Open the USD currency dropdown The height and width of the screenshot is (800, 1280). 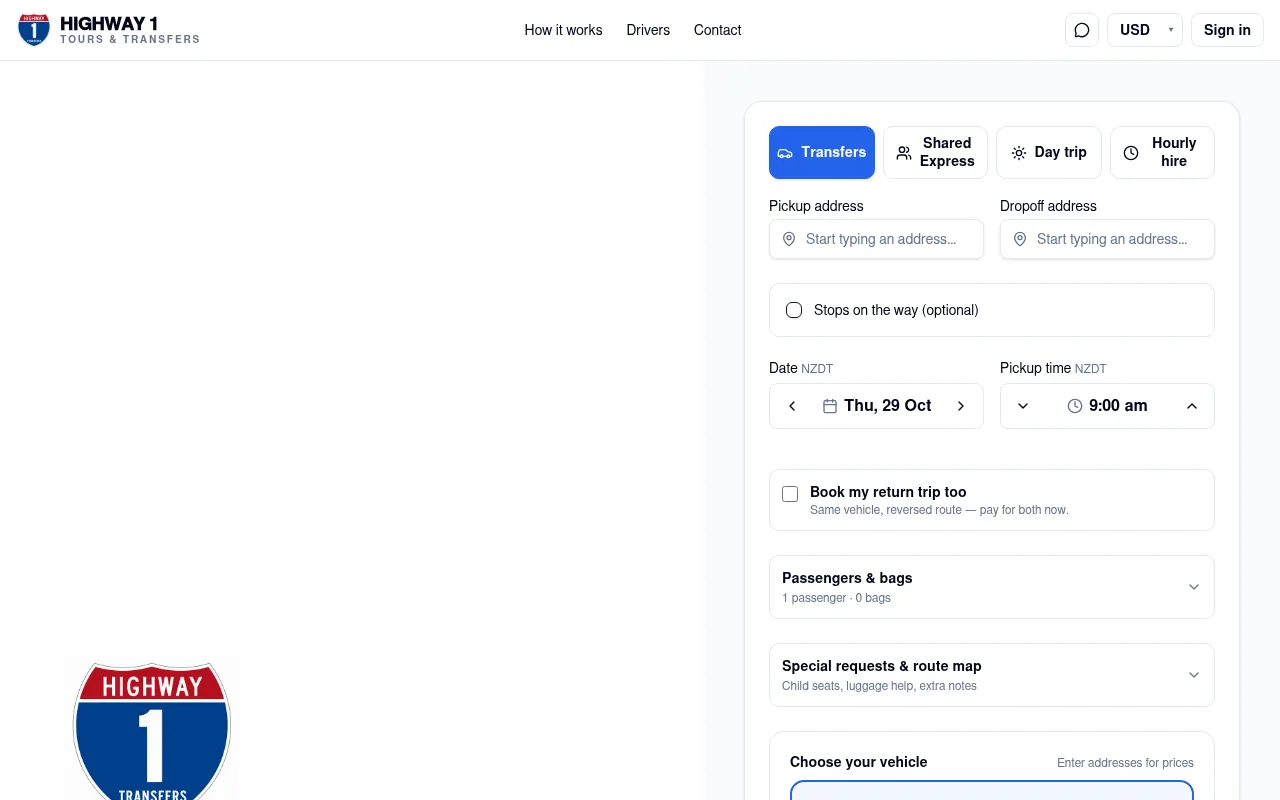pyautogui.click(x=1145, y=30)
